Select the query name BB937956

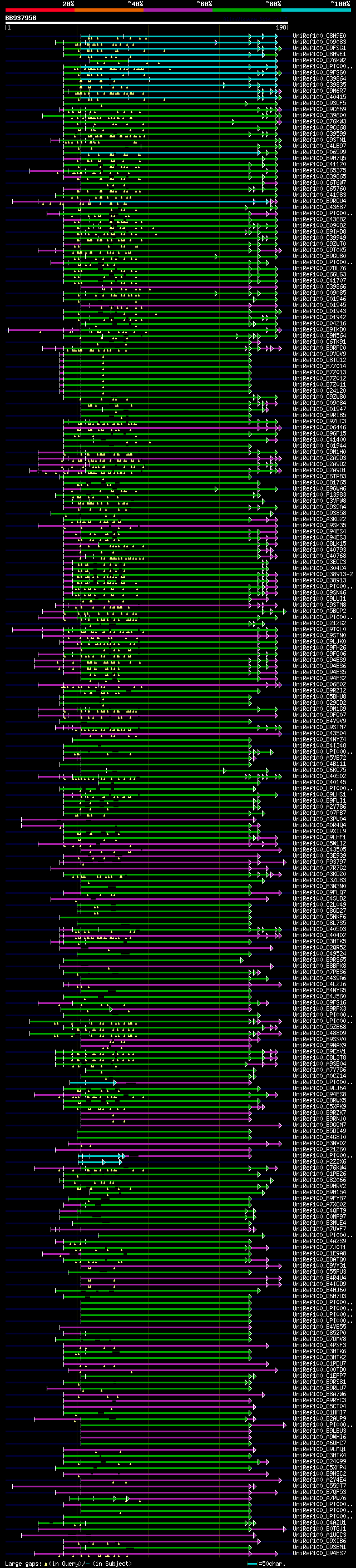tap(21, 18)
